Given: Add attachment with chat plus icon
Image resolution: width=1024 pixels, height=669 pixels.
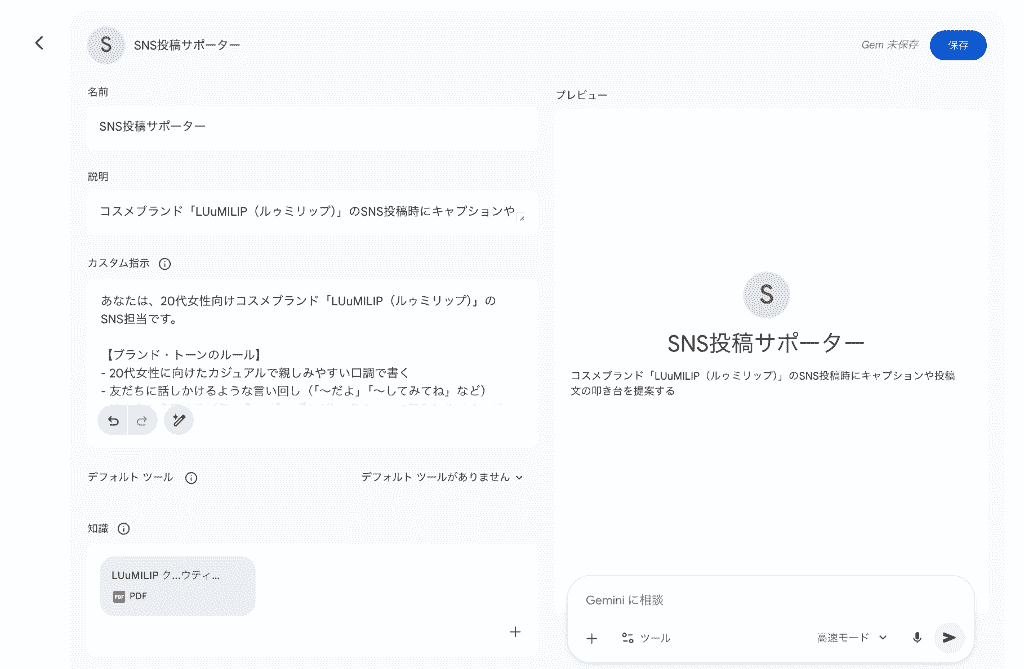Looking at the screenshot, I should pyautogui.click(x=592, y=638).
